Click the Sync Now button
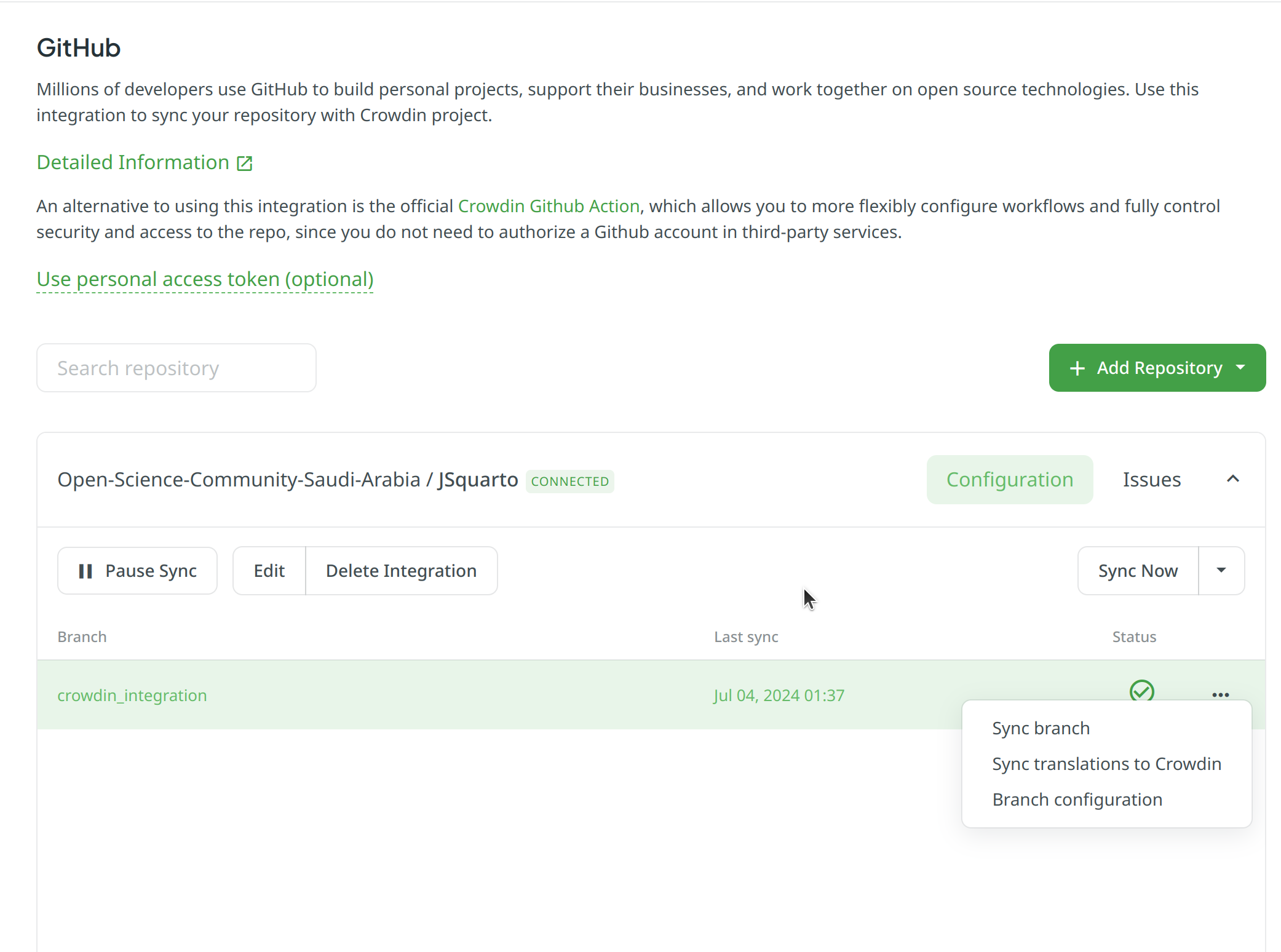Viewport: 1281px width, 952px height. (1138, 571)
